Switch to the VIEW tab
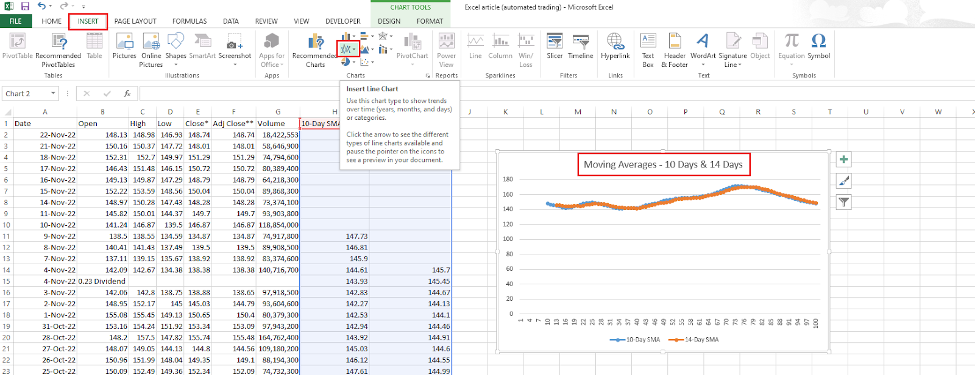Screen dimensions: 977x375 tap(301, 21)
